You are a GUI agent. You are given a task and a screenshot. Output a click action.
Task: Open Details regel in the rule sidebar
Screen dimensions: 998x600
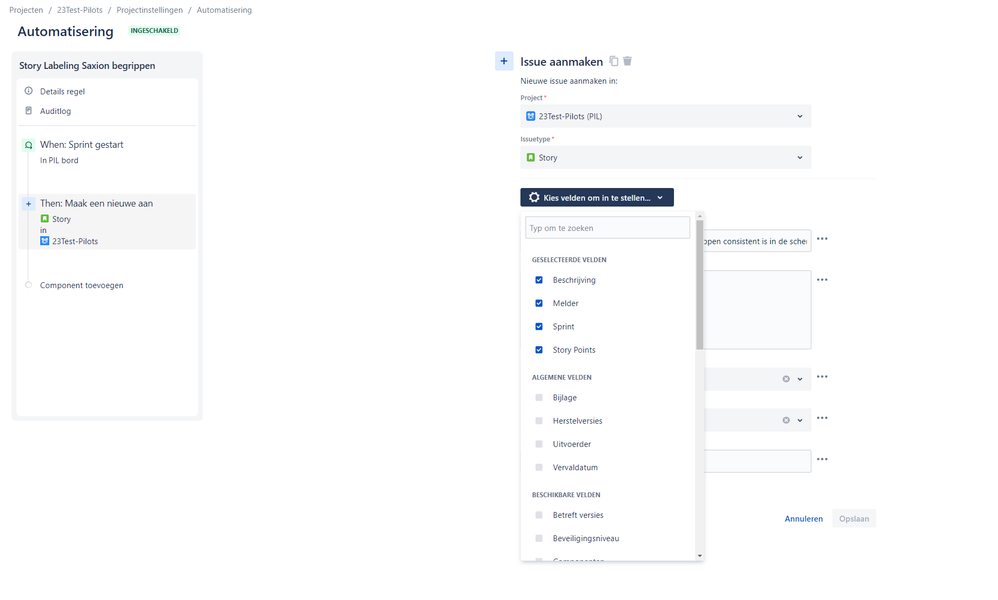[62, 92]
